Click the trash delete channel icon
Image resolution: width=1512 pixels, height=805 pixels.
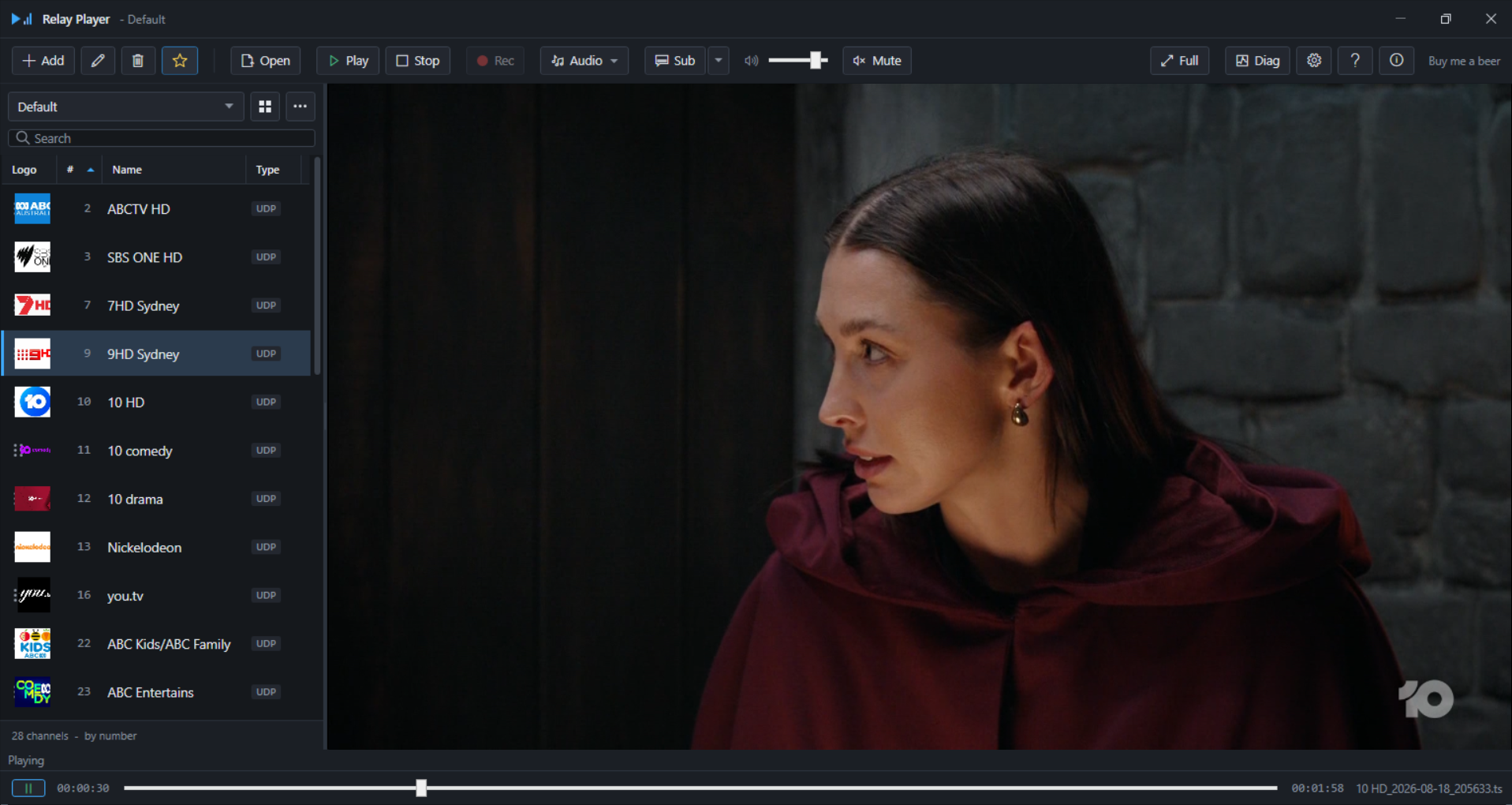(x=137, y=61)
